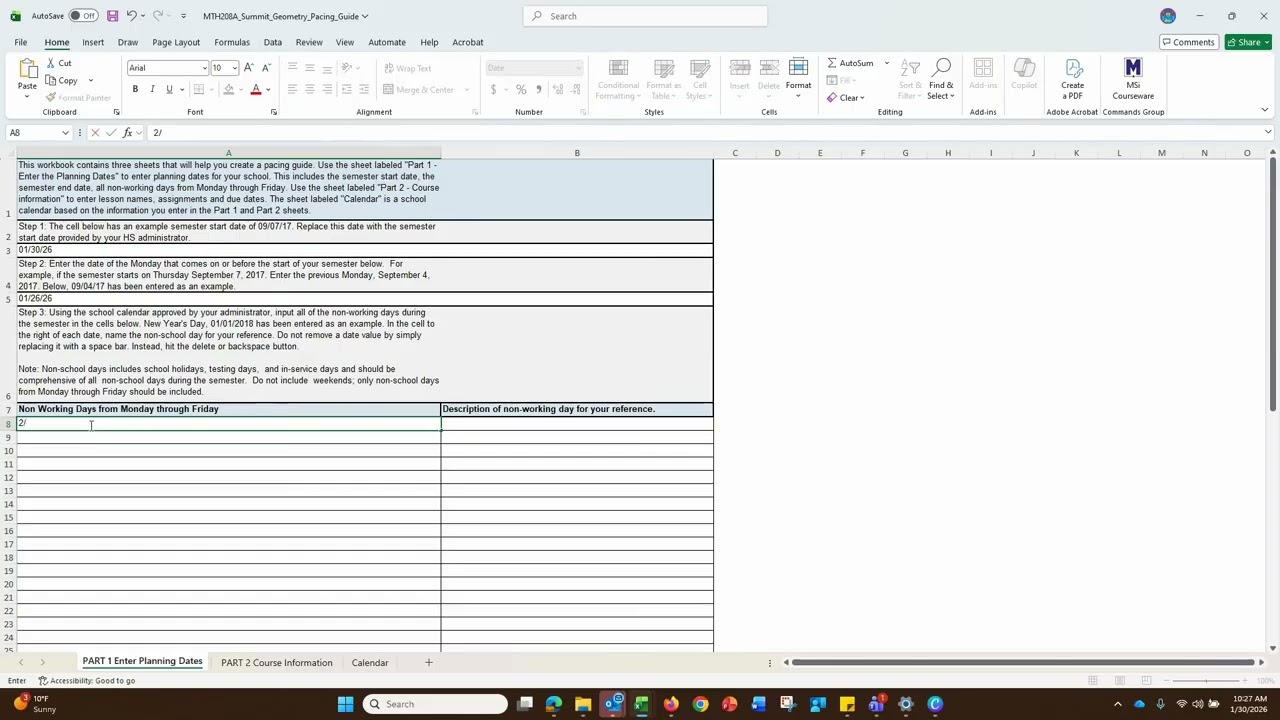1280x720 pixels.
Task: Open the Acrobat ribbon tab
Action: (468, 42)
